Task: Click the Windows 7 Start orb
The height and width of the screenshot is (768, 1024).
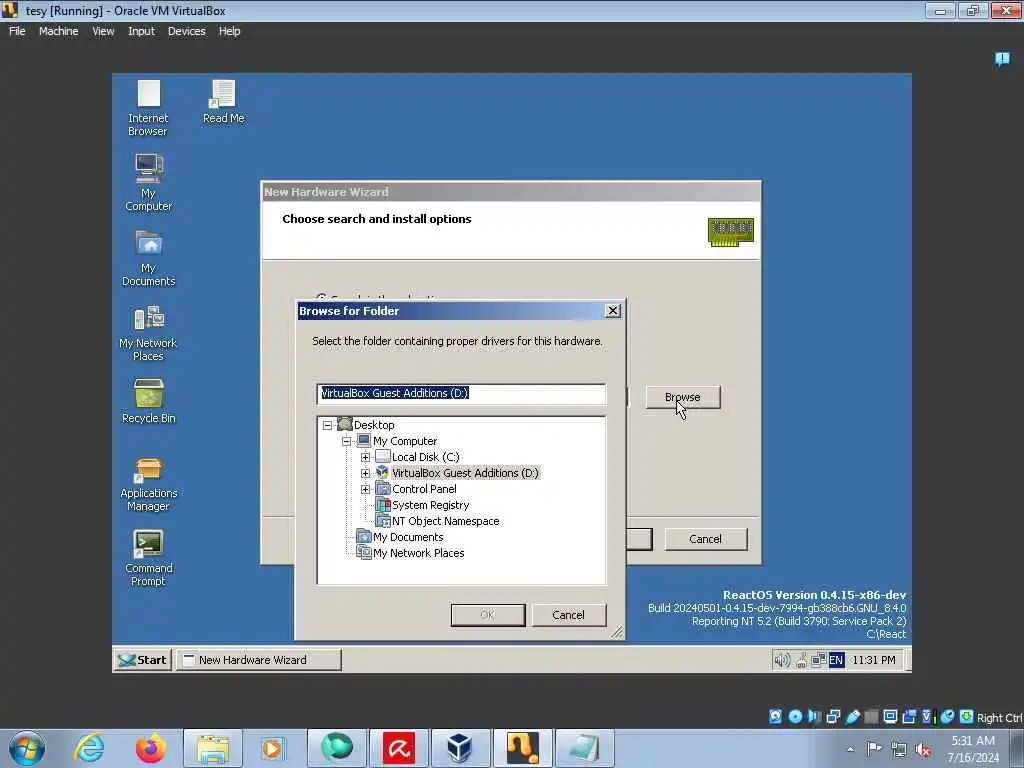Action: click(27, 748)
